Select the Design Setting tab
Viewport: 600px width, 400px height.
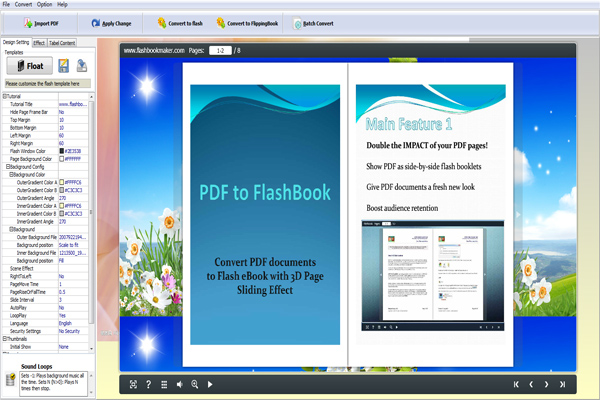point(16,42)
